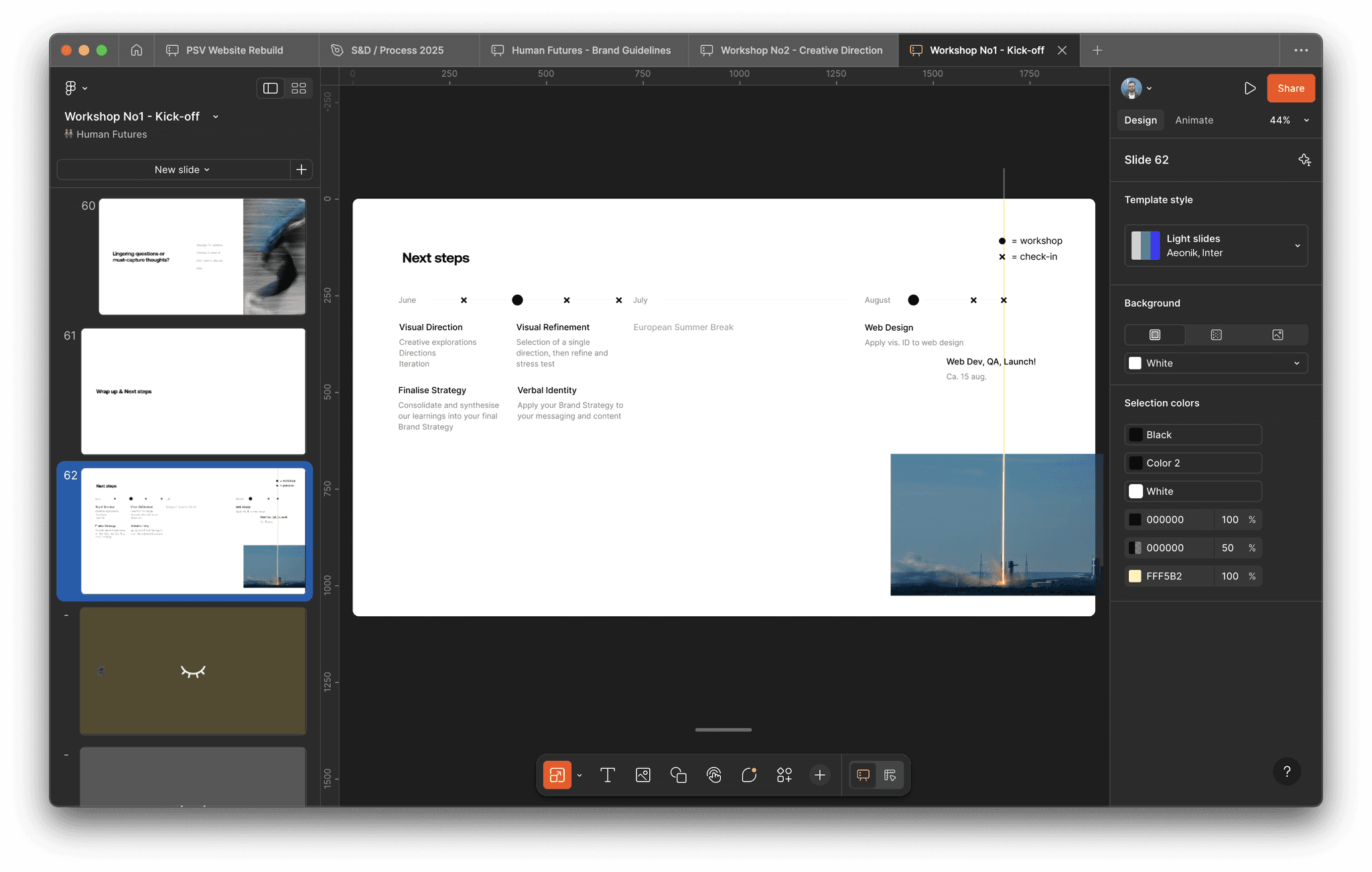Select the image insert tool
This screenshot has width=1372, height=872.
coord(643,775)
